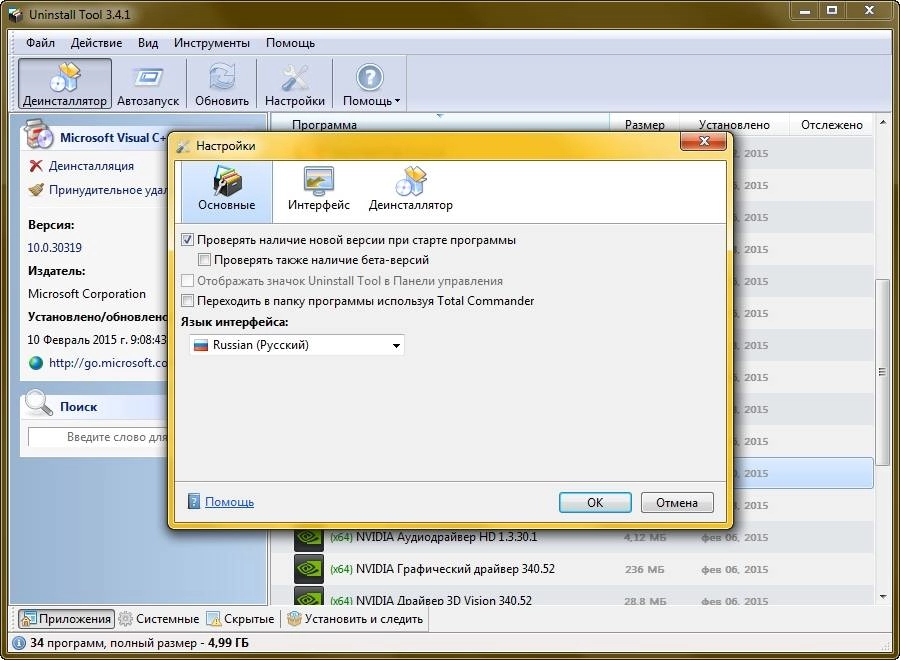
Task: Open the Автозапуск toolbar section
Action: [148, 84]
